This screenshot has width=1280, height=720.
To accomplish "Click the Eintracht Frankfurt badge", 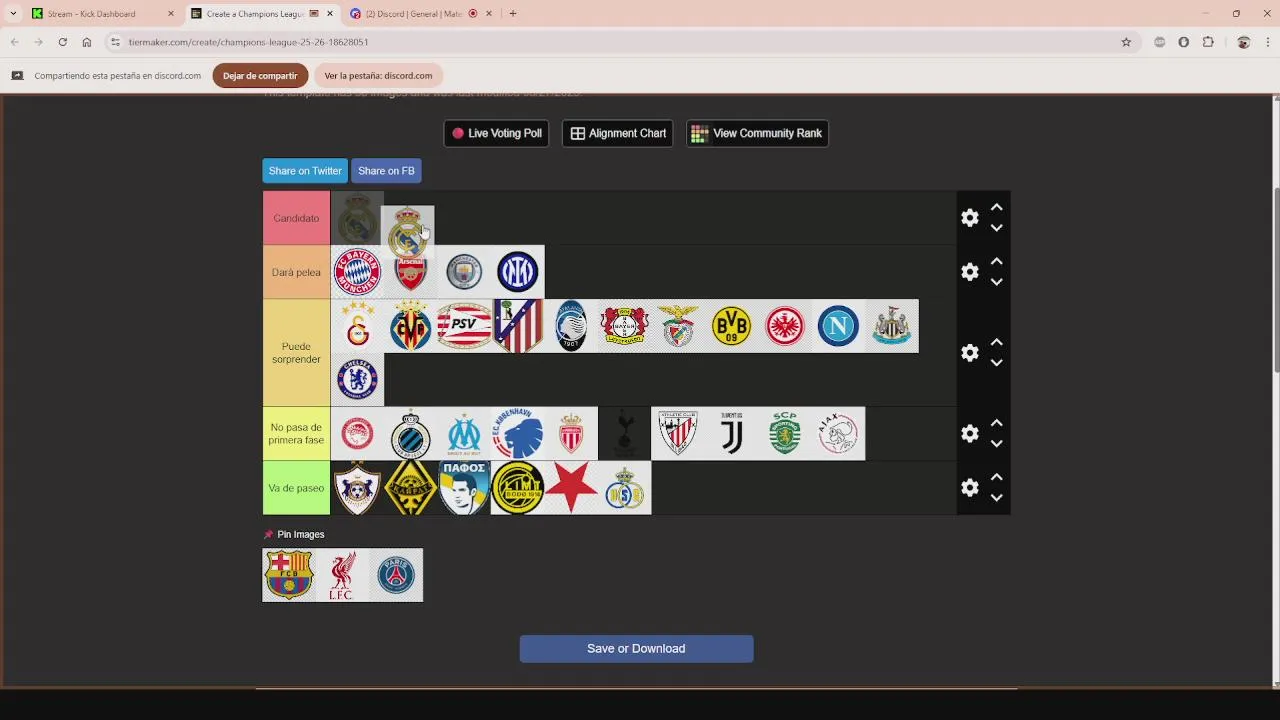I will coord(785,326).
